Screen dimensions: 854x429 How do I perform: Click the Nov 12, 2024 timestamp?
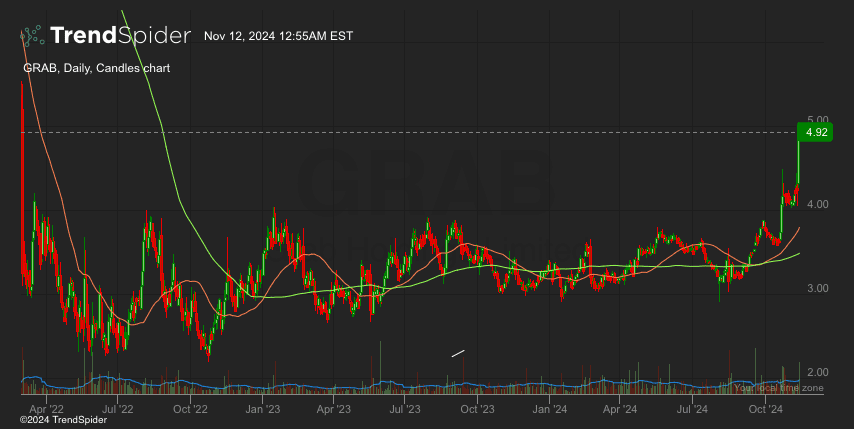point(278,36)
